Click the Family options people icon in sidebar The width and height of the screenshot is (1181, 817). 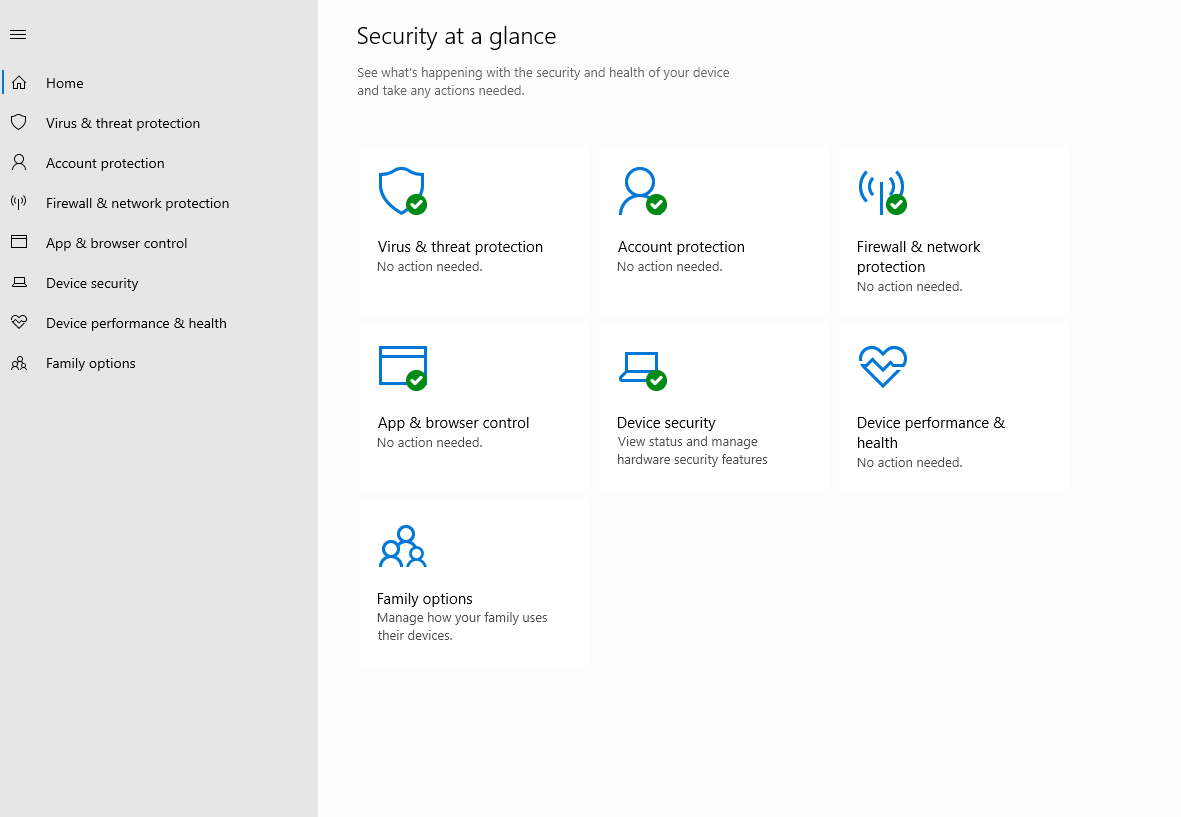[19, 363]
